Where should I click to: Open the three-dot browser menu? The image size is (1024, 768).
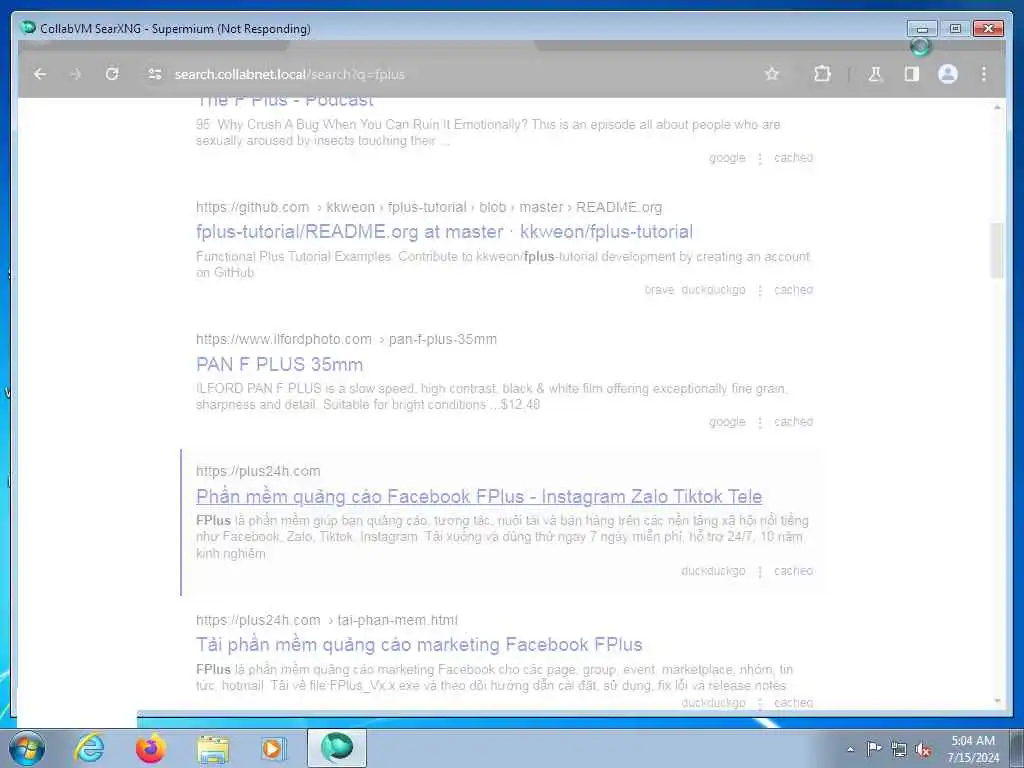click(x=984, y=74)
